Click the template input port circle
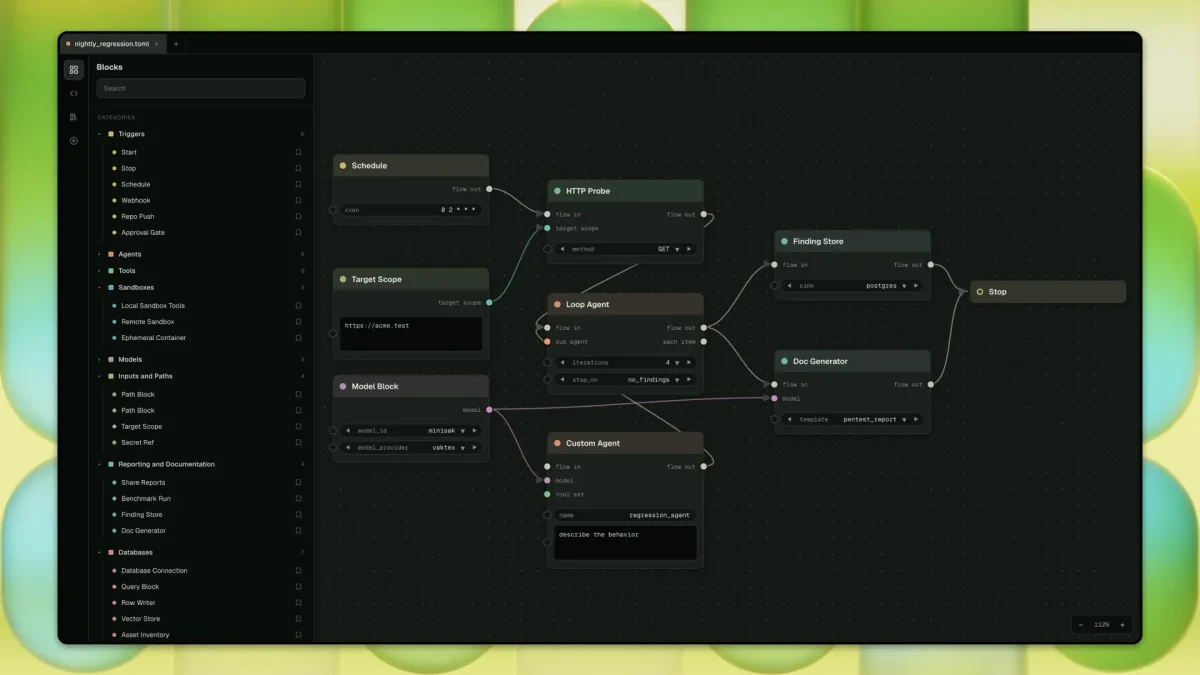The width and height of the screenshot is (1200, 675). pyautogui.click(x=775, y=419)
